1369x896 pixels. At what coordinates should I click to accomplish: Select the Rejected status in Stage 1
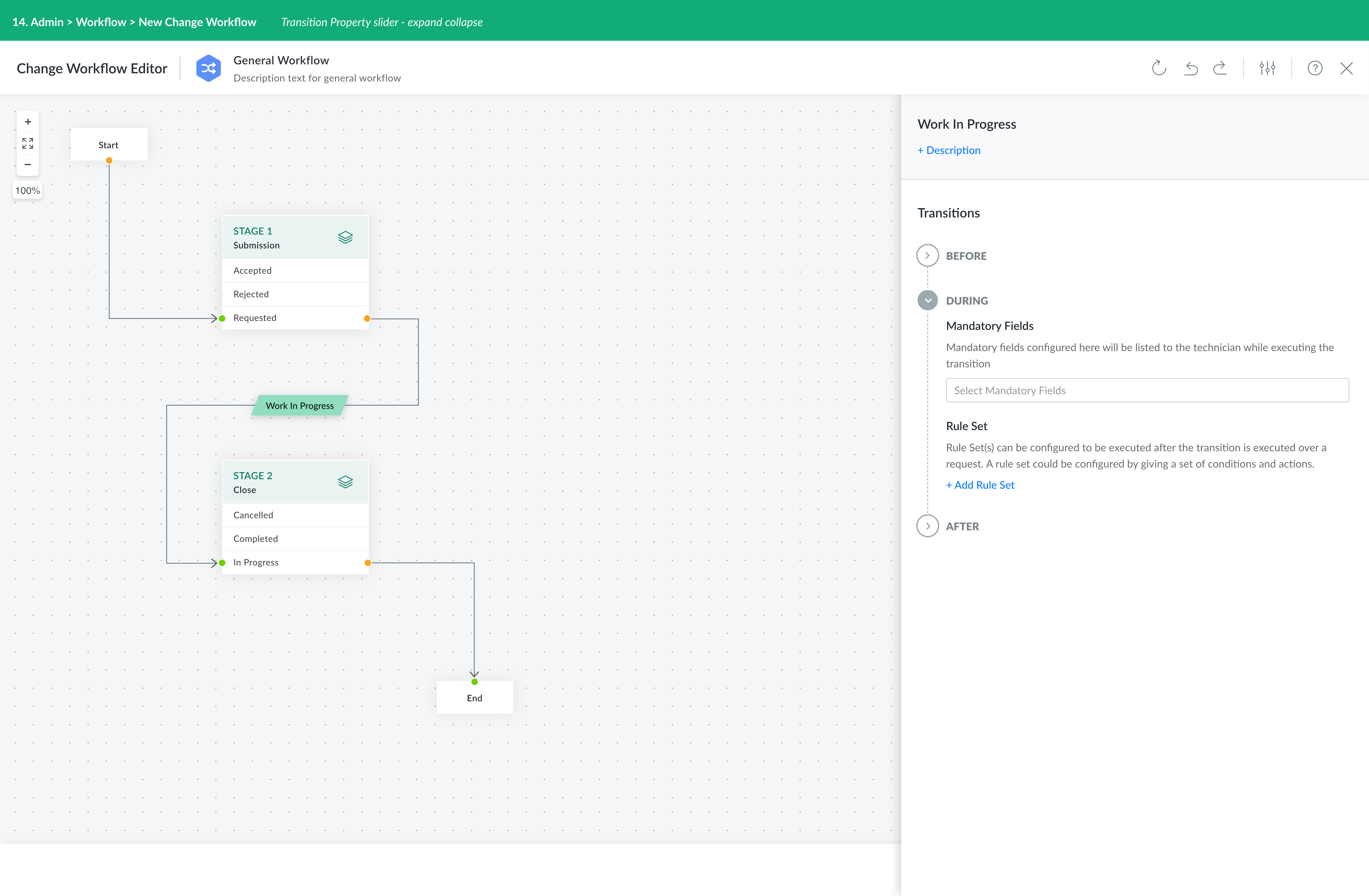(295, 294)
